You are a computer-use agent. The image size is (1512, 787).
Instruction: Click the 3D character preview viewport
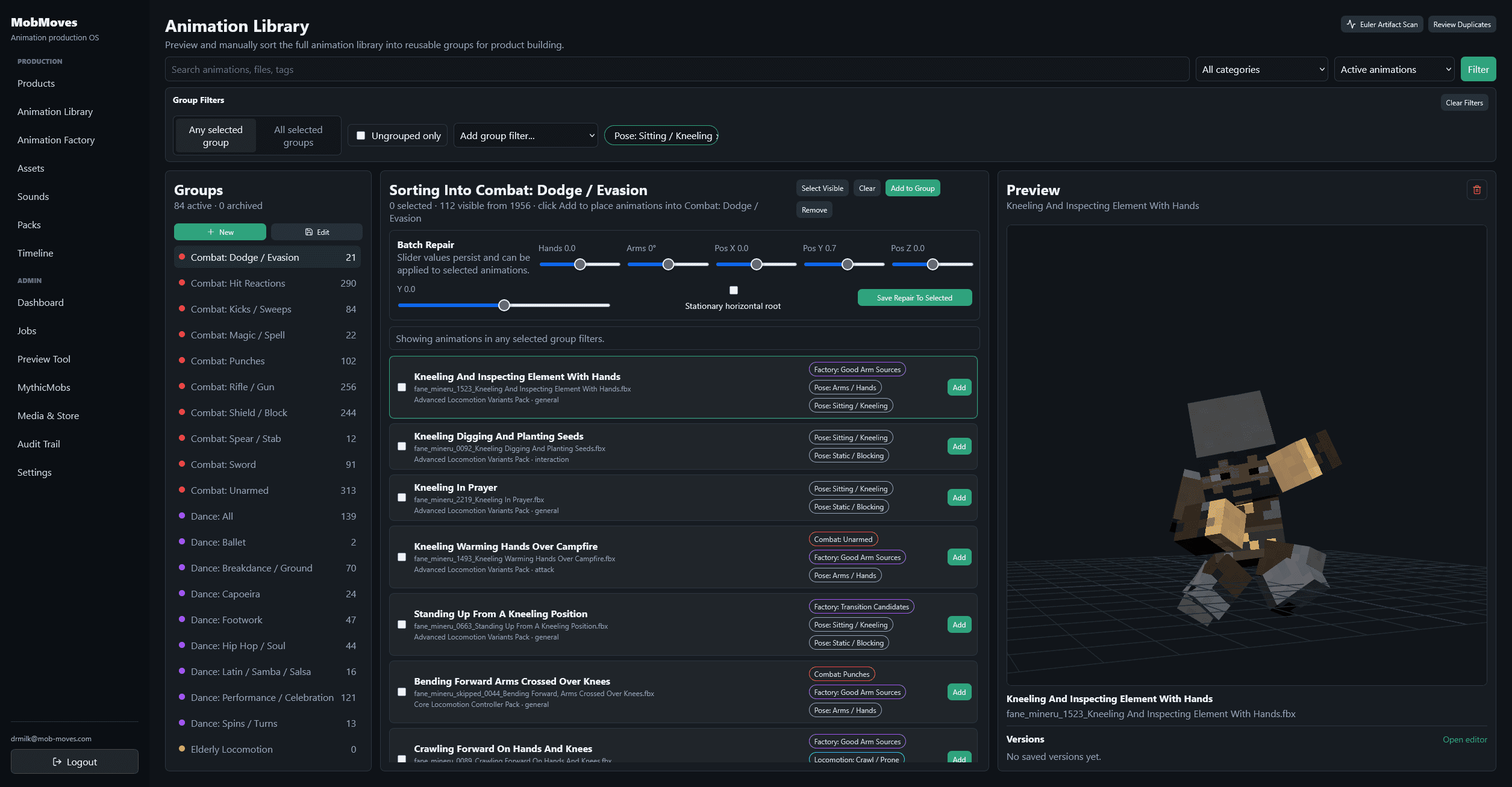click(1246, 455)
